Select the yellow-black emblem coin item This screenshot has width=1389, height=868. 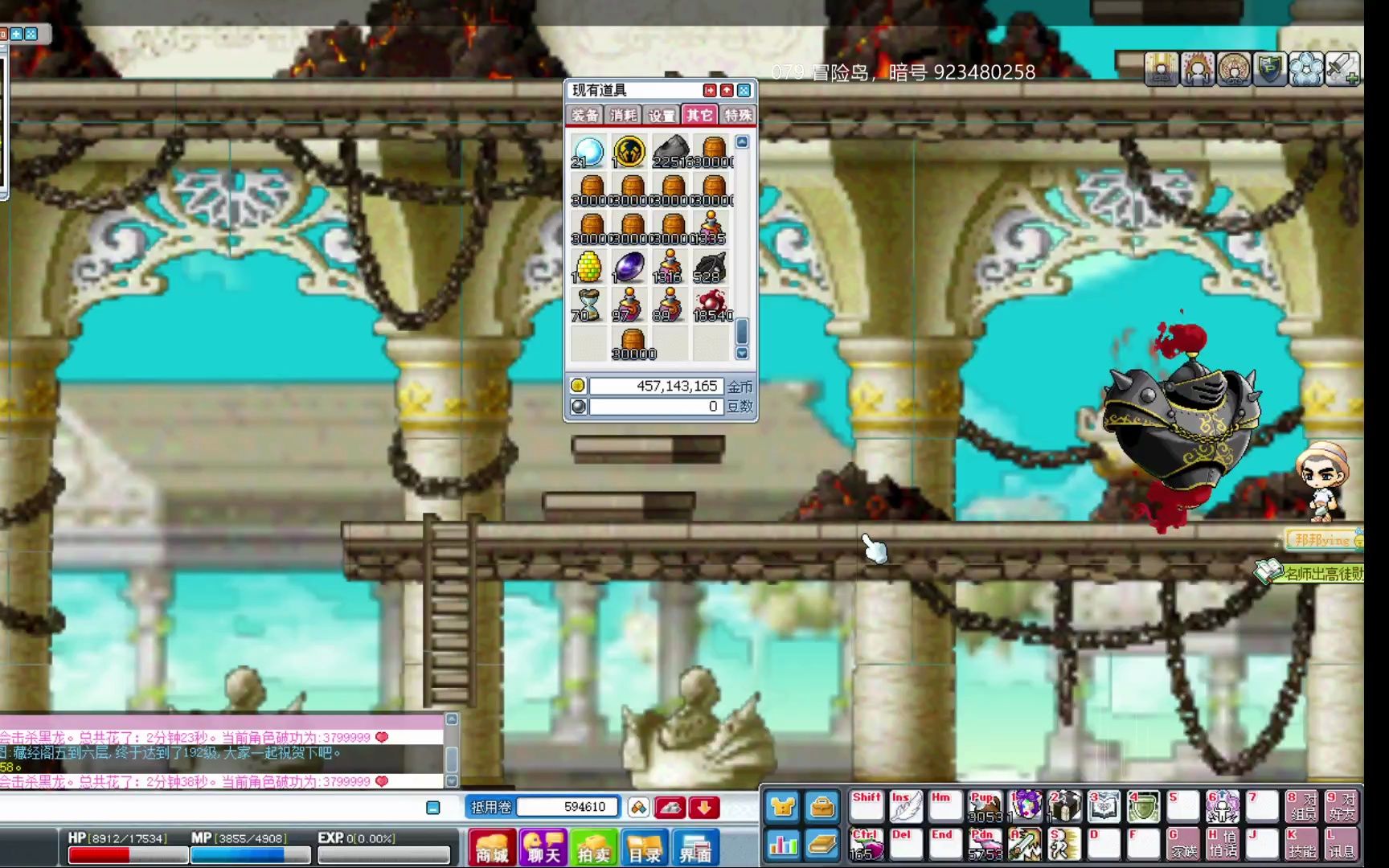tap(629, 152)
